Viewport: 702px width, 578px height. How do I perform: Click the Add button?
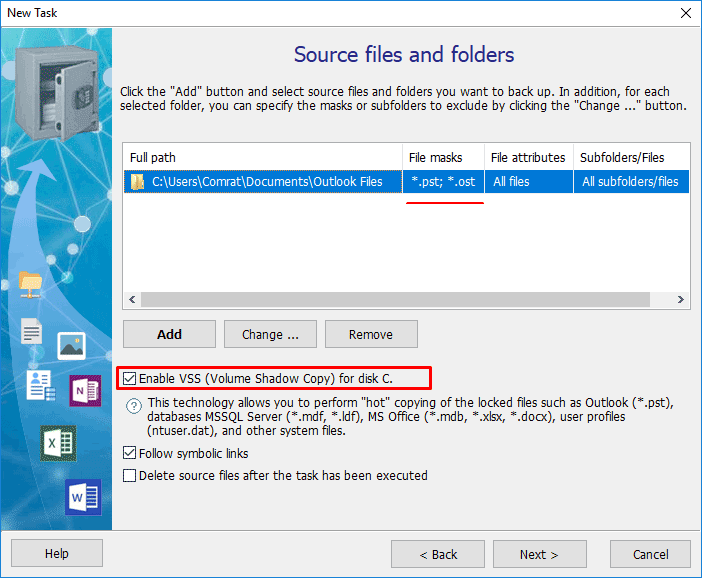point(169,334)
